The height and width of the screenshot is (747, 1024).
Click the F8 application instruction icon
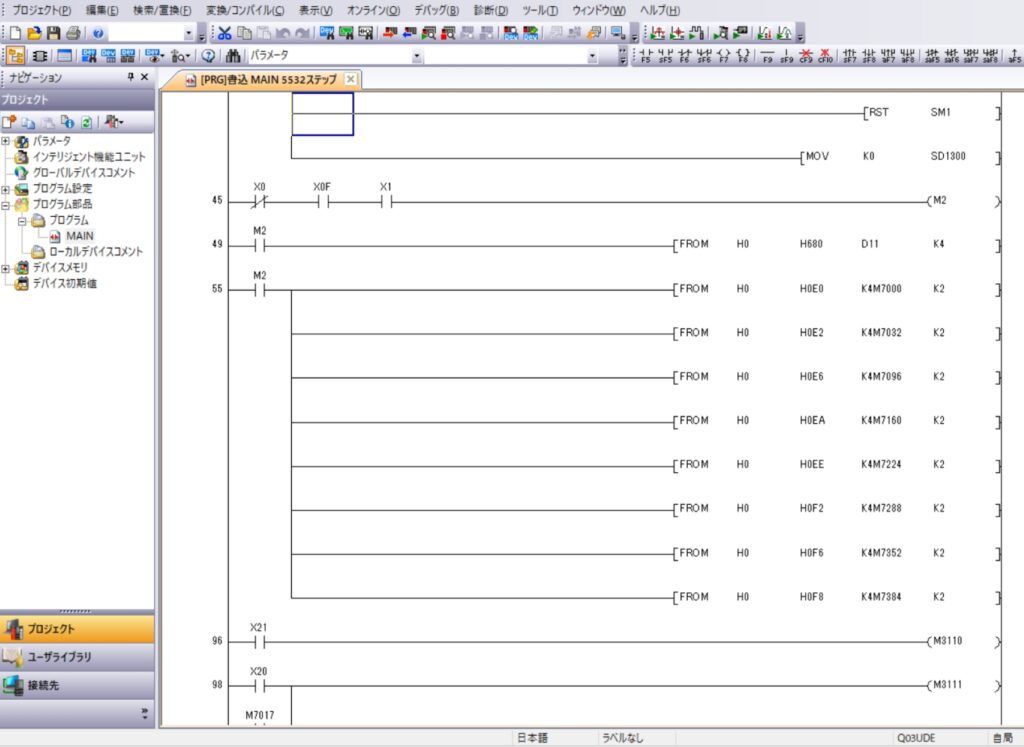click(x=742, y=56)
